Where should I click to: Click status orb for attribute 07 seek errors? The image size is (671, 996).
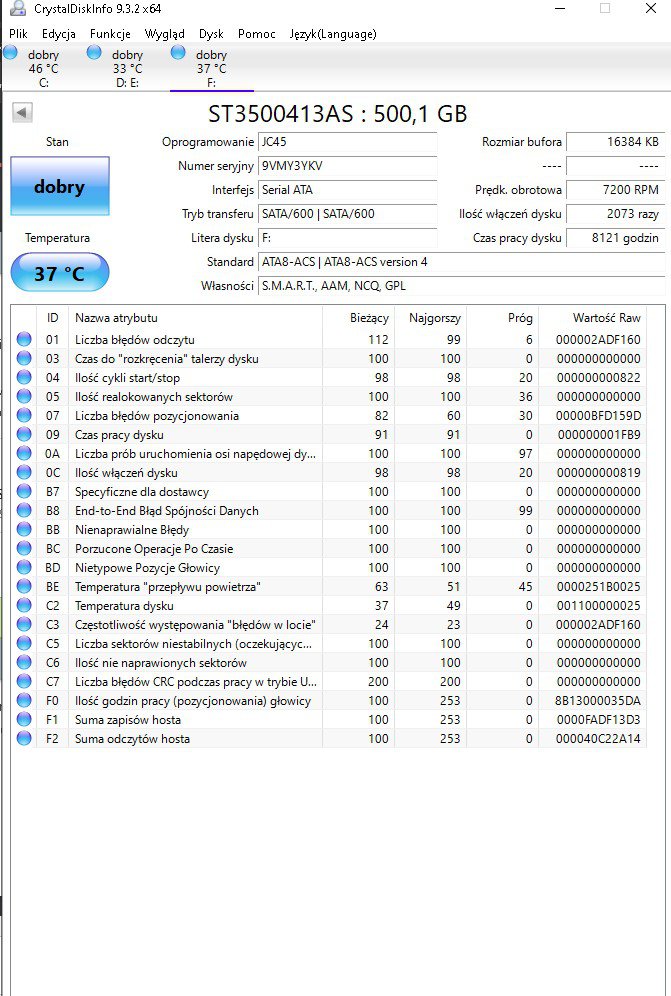point(24,415)
